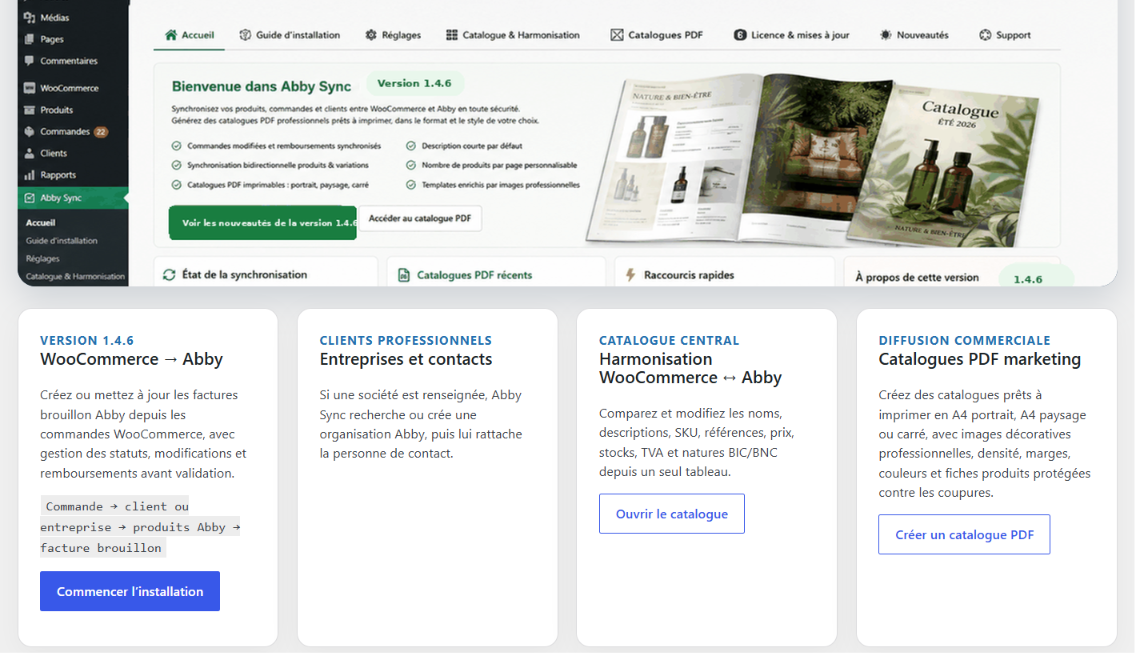Select Abby Sync in the sidebar
The width and height of the screenshot is (1135, 653).
(x=73, y=198)
